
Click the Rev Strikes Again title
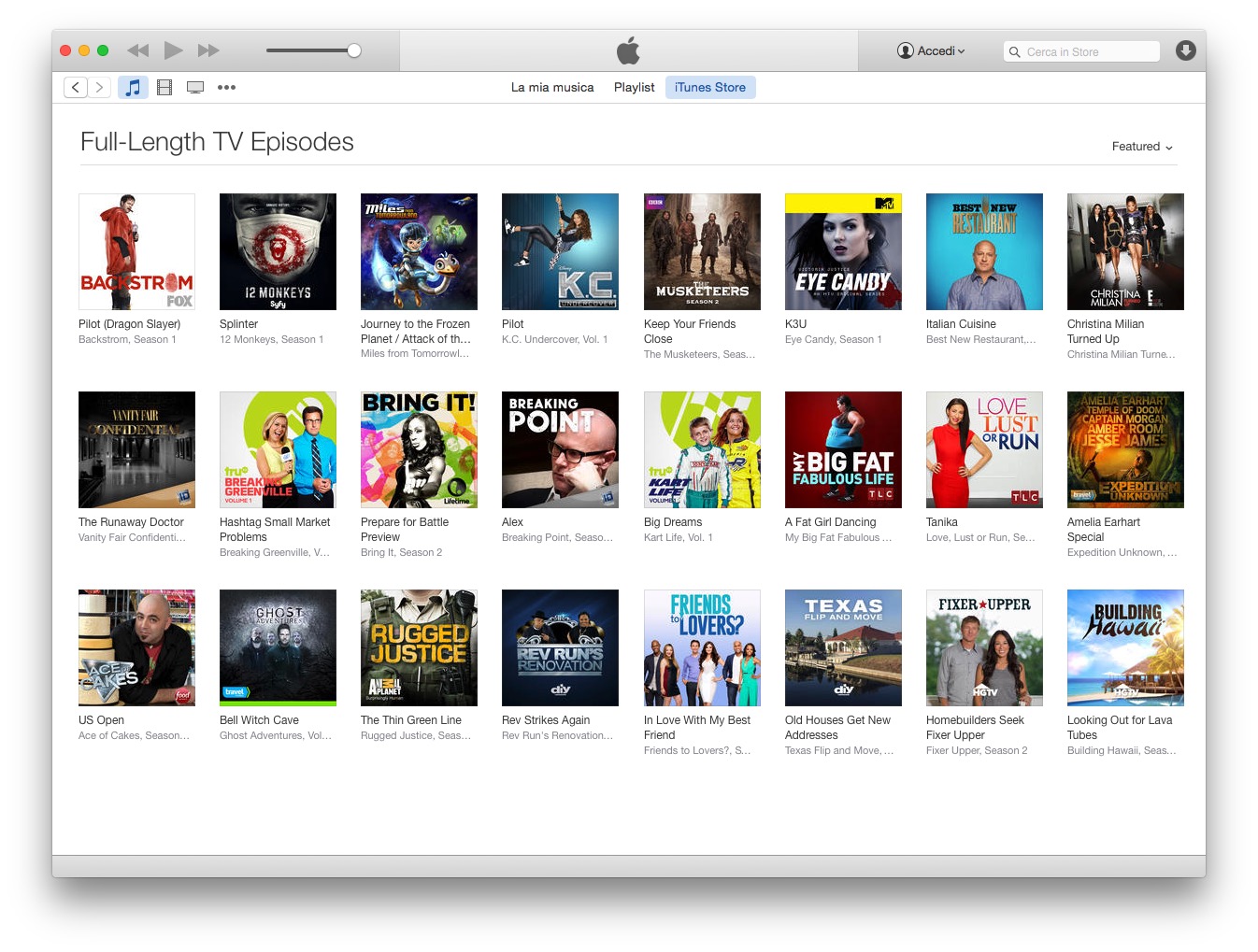tap(546, 720)
